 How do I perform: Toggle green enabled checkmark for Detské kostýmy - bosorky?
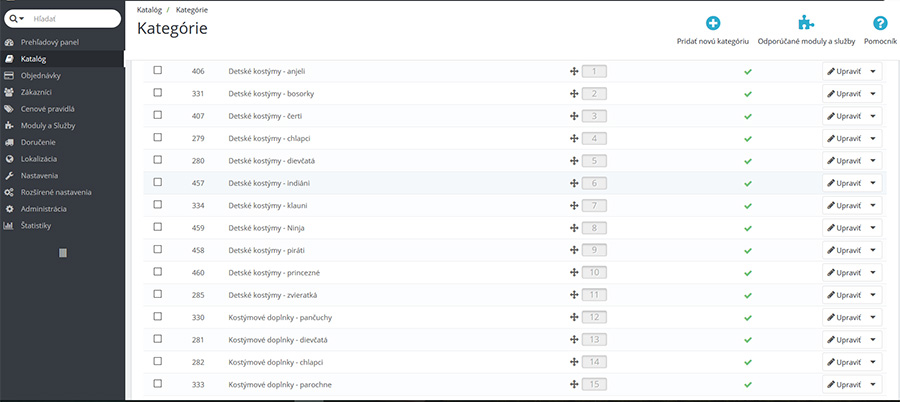[x=747, y=94]
